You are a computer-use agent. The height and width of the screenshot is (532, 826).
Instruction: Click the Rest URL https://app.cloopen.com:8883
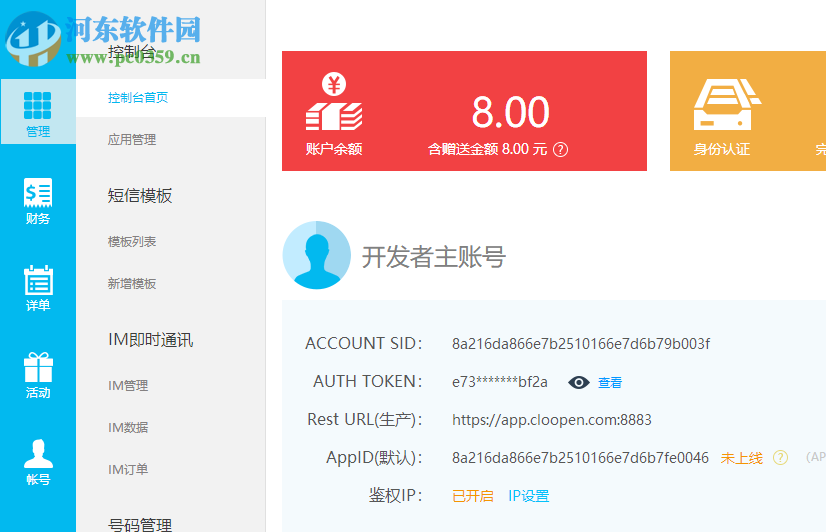pyautogui.click(x=552, y=420)
